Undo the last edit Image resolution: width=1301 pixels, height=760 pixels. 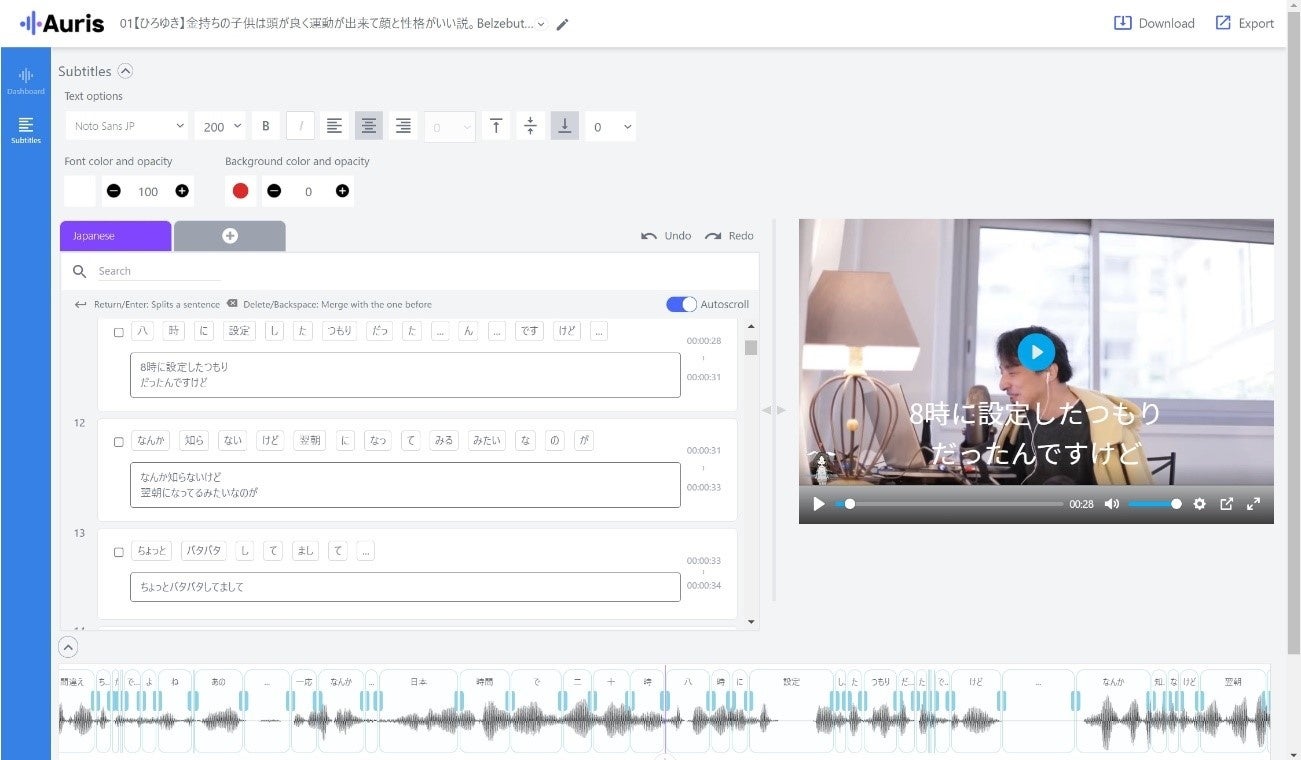pyautogui.click(x=666, y=236)
